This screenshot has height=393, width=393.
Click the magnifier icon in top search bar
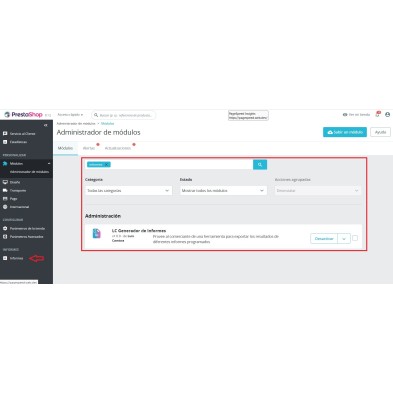coord(96,115)
